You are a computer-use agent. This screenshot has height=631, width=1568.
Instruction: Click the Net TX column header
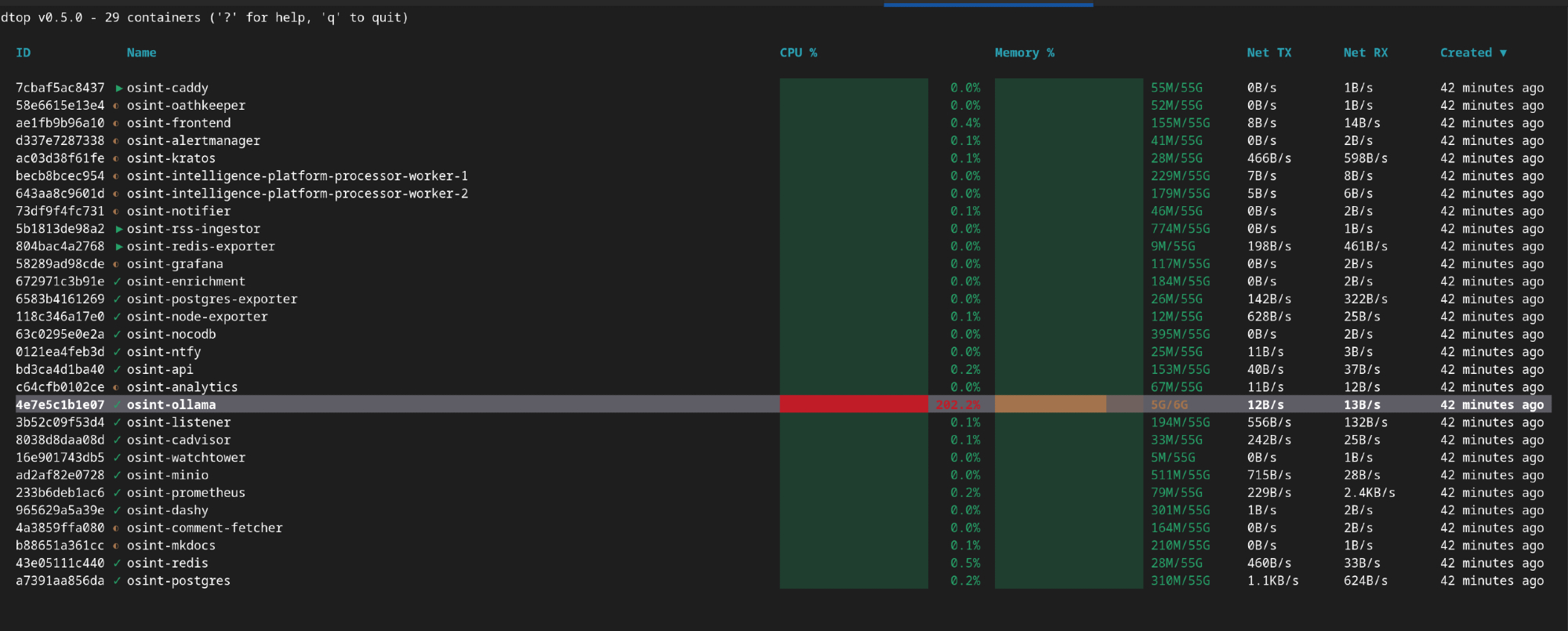(x=1269, y=53)
